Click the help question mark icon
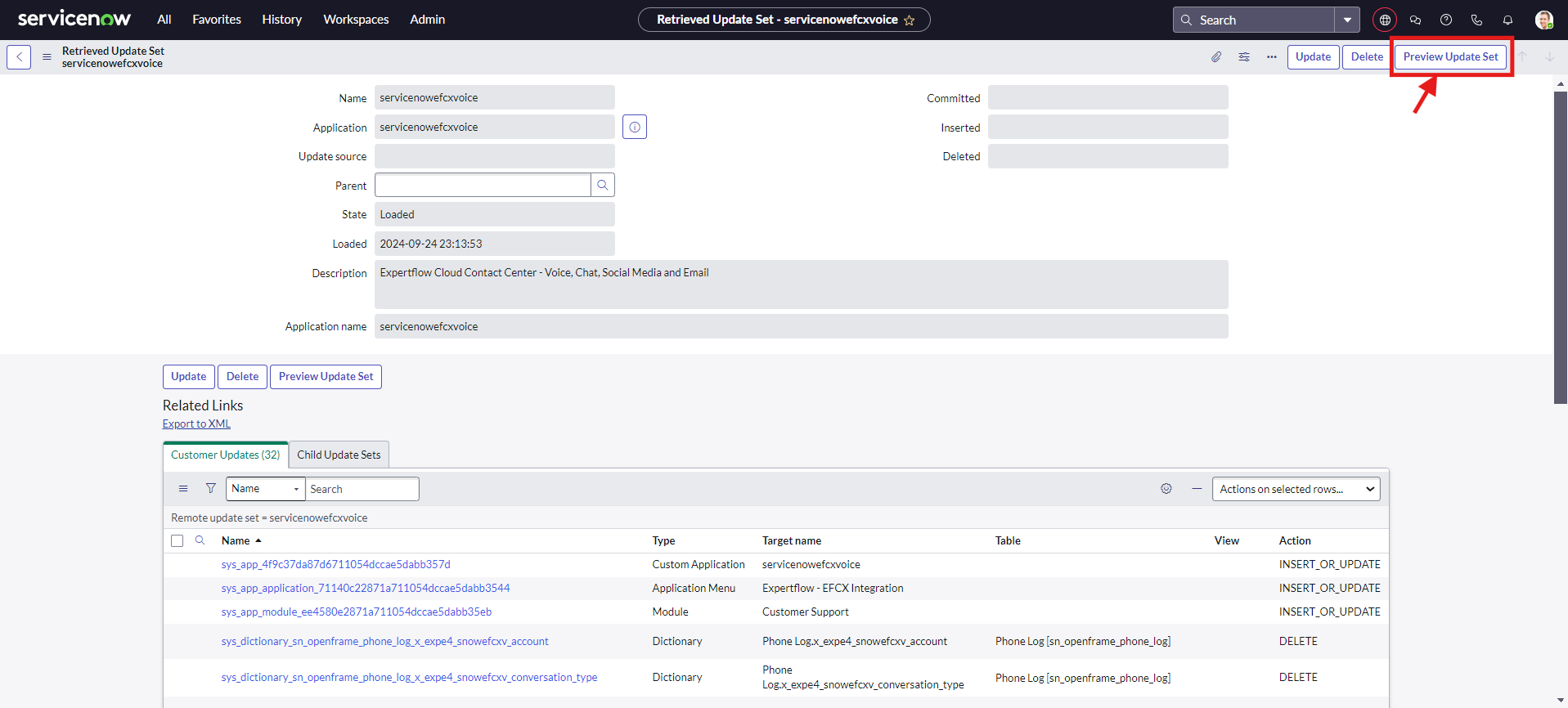 [x=1446, y=20]
